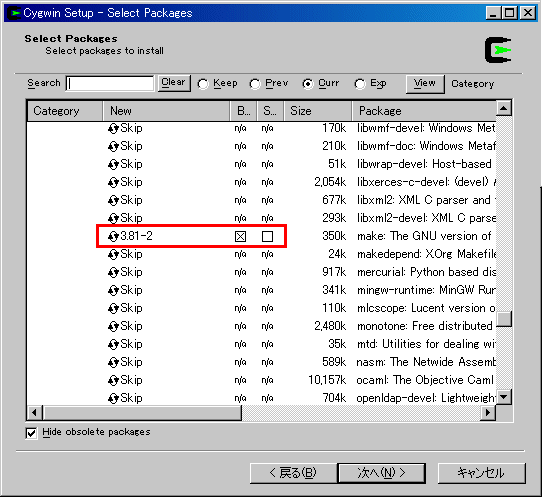This screenshot has width=542, height=497.
Task: Select the Exp radio button
Action: click(360, 84)
